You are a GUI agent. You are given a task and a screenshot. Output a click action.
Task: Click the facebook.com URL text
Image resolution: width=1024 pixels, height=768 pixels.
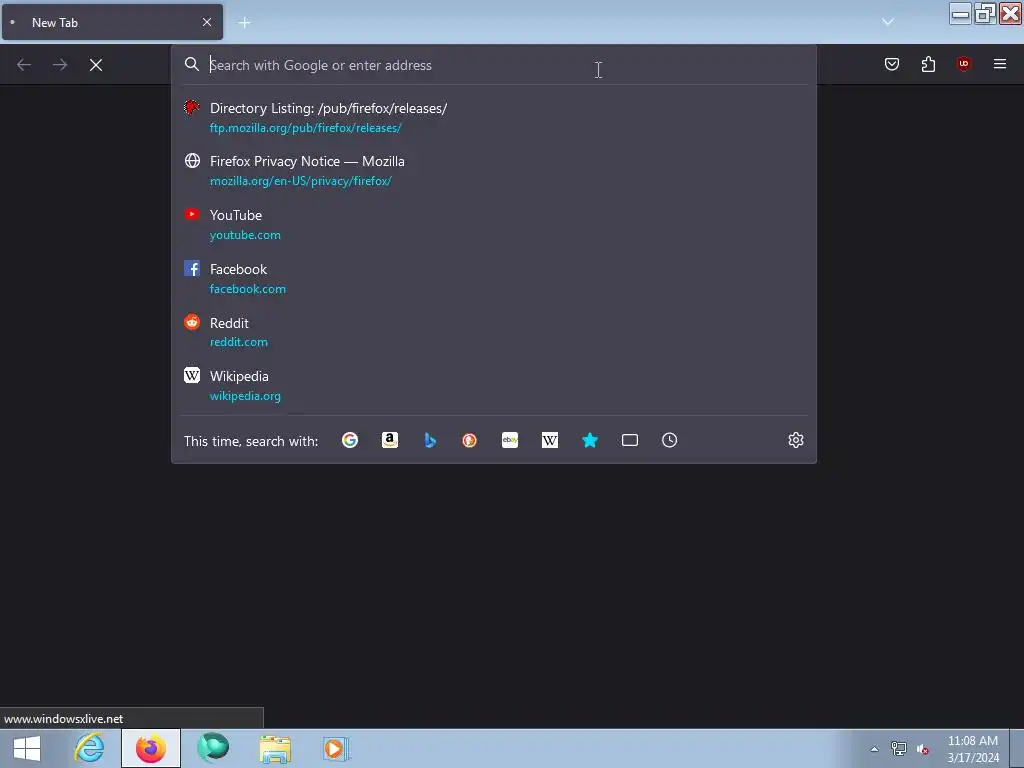pyautogui.click(x=248, y=289)
